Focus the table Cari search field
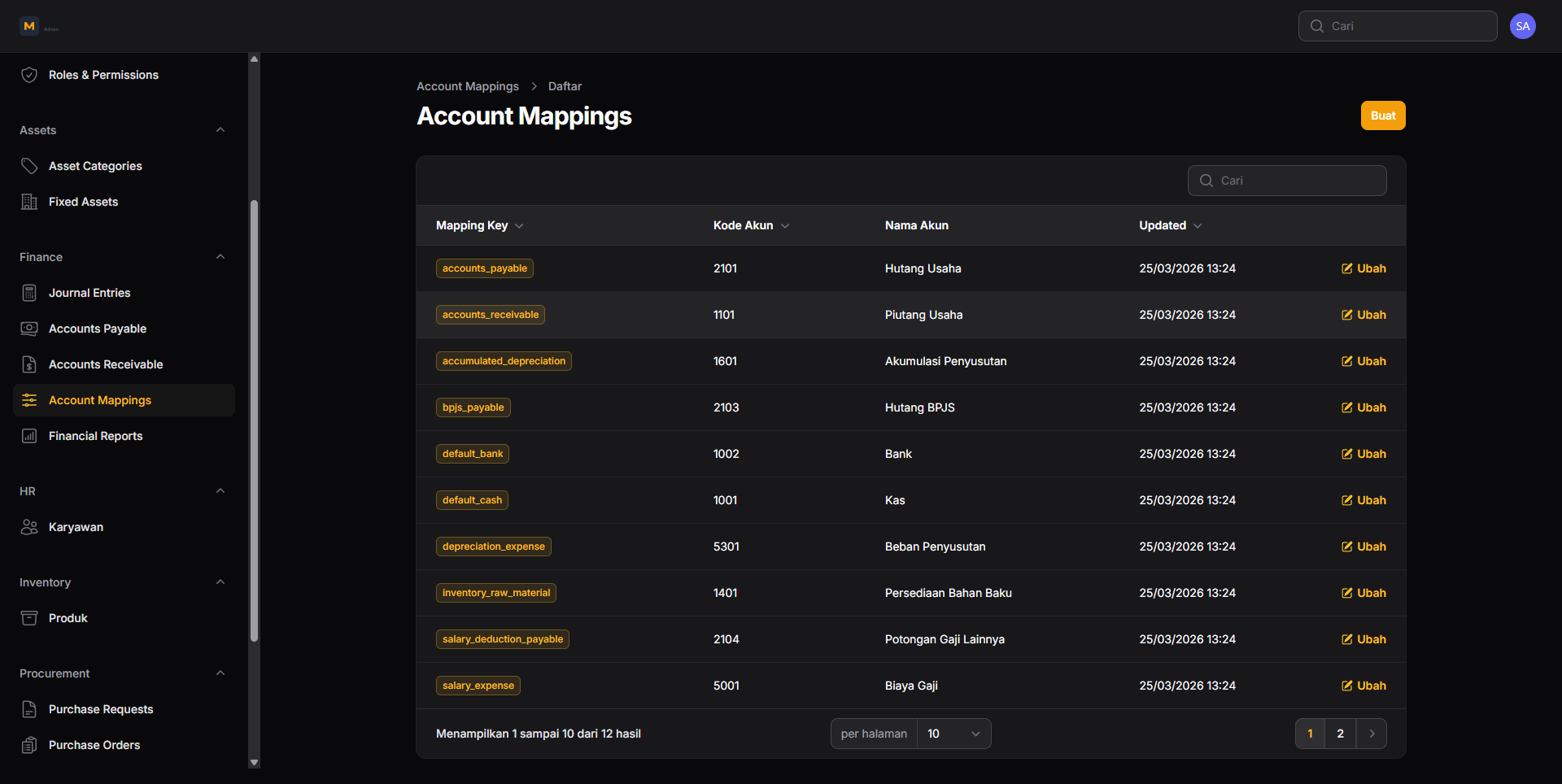1562x784 pixels. (1287, 181)
